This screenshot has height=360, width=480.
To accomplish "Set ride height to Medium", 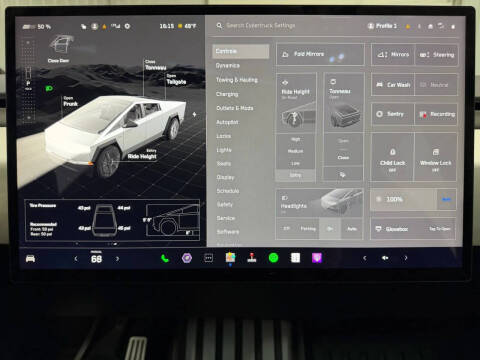I will (295, 151).
